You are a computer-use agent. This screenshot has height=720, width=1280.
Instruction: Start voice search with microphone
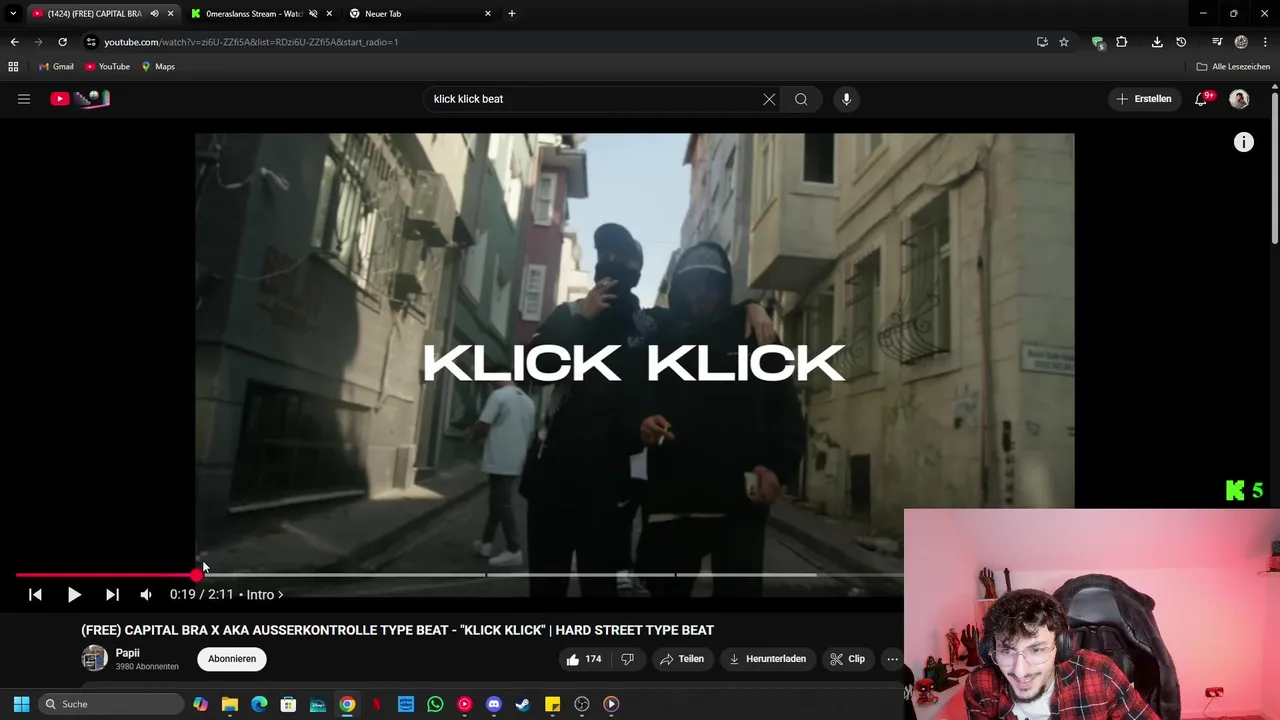pyautogui.click(x=846, y=99)
